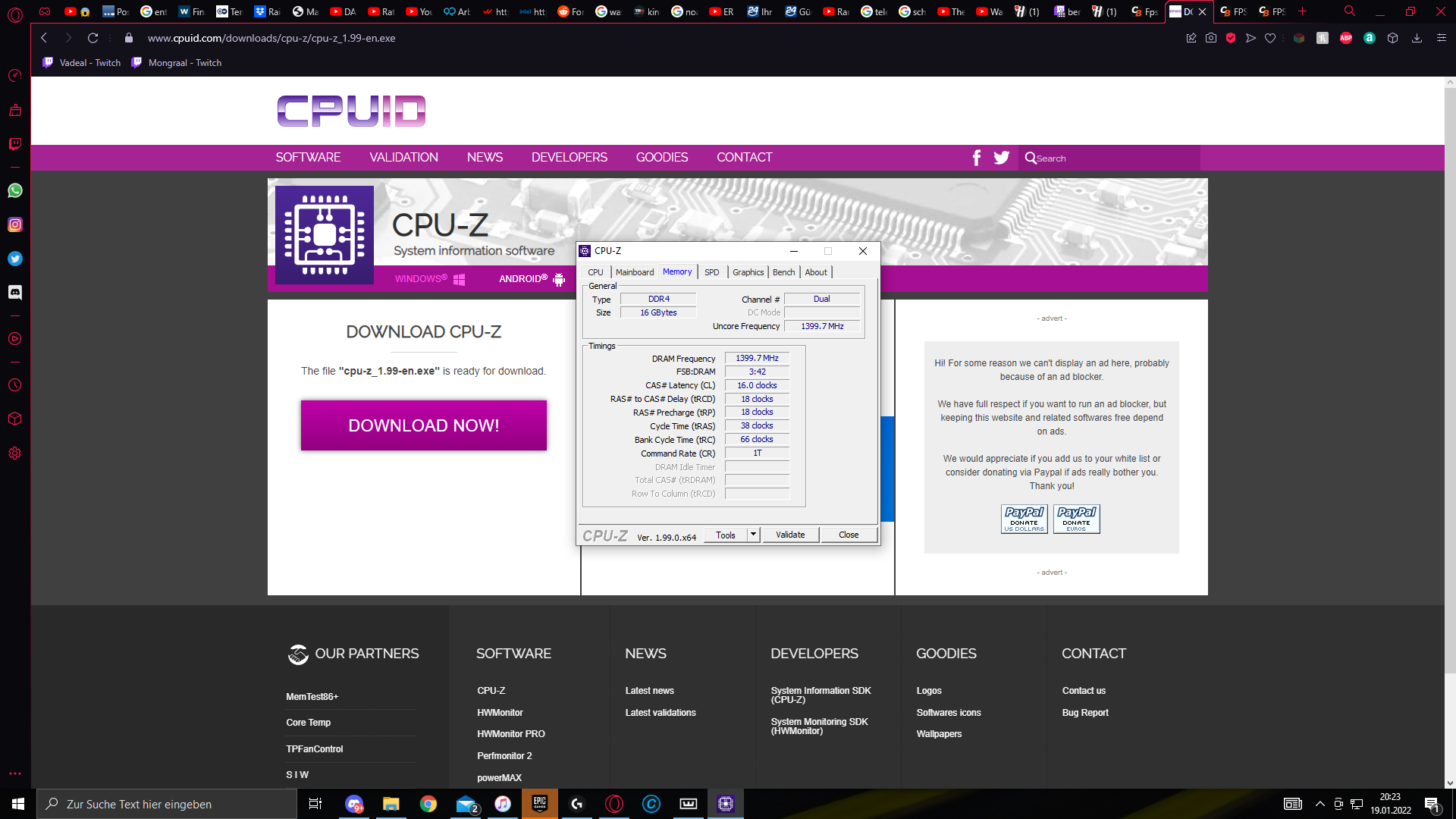Click CPUID Twitter bird icon
This screenshot has height=819, width=1456.
(1002, 158)
